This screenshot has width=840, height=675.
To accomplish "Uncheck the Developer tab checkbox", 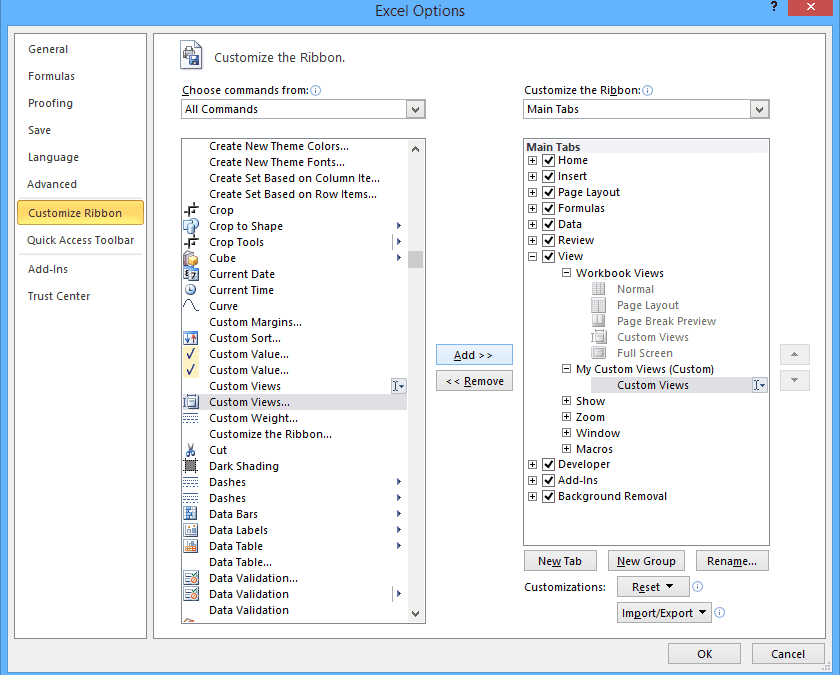I will point(548,464).
